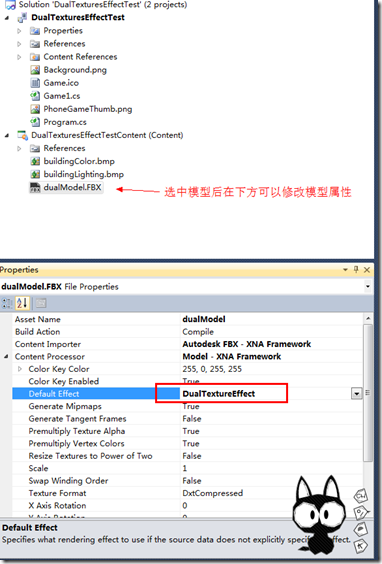This screenshot has width=382, height=564.
Task: Expand the first References node
Action: [x=19, y=44]
